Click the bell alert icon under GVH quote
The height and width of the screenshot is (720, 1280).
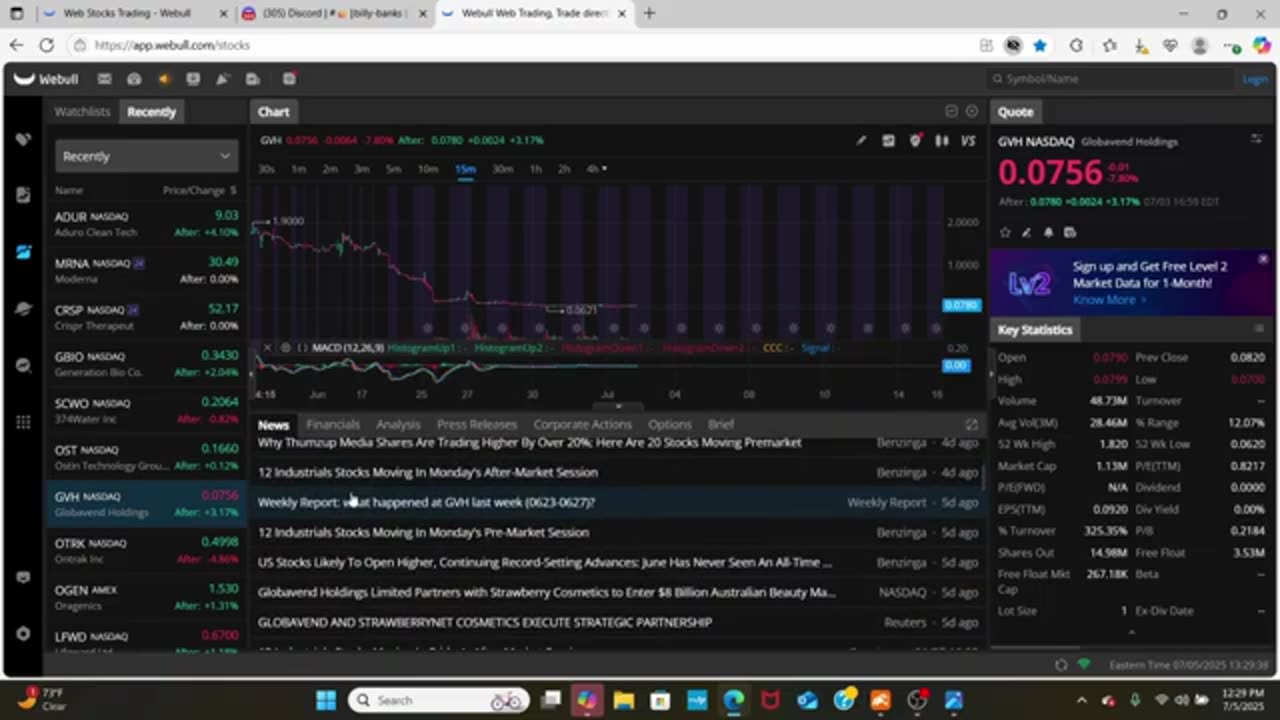(1048, 232)
